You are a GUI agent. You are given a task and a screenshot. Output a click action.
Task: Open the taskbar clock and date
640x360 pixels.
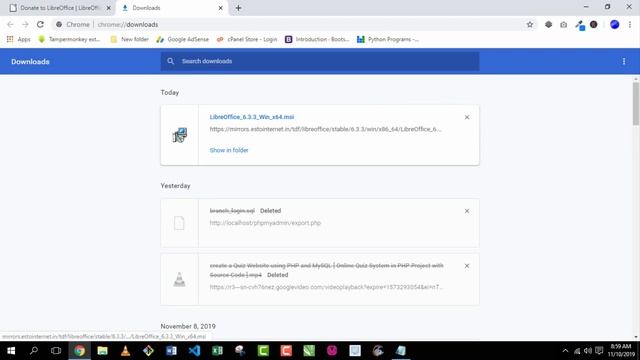click(x=621, y=351)
